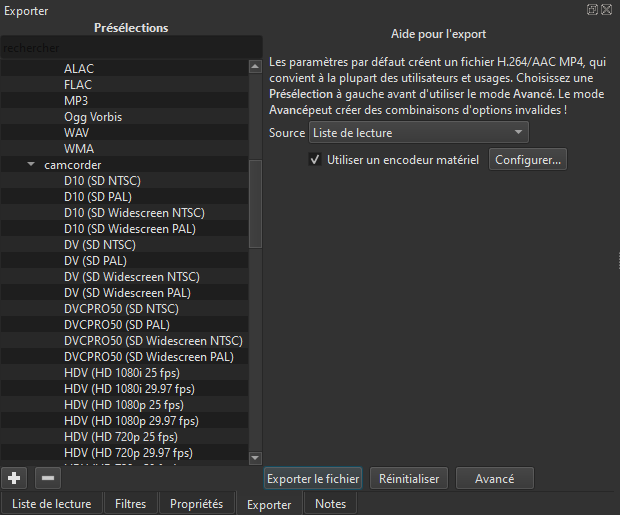The width and height of the screenshot is (620, 515).
Task: Choose HDV (HD 1080i 29.97 fps) preset
Action: point(125,389)
